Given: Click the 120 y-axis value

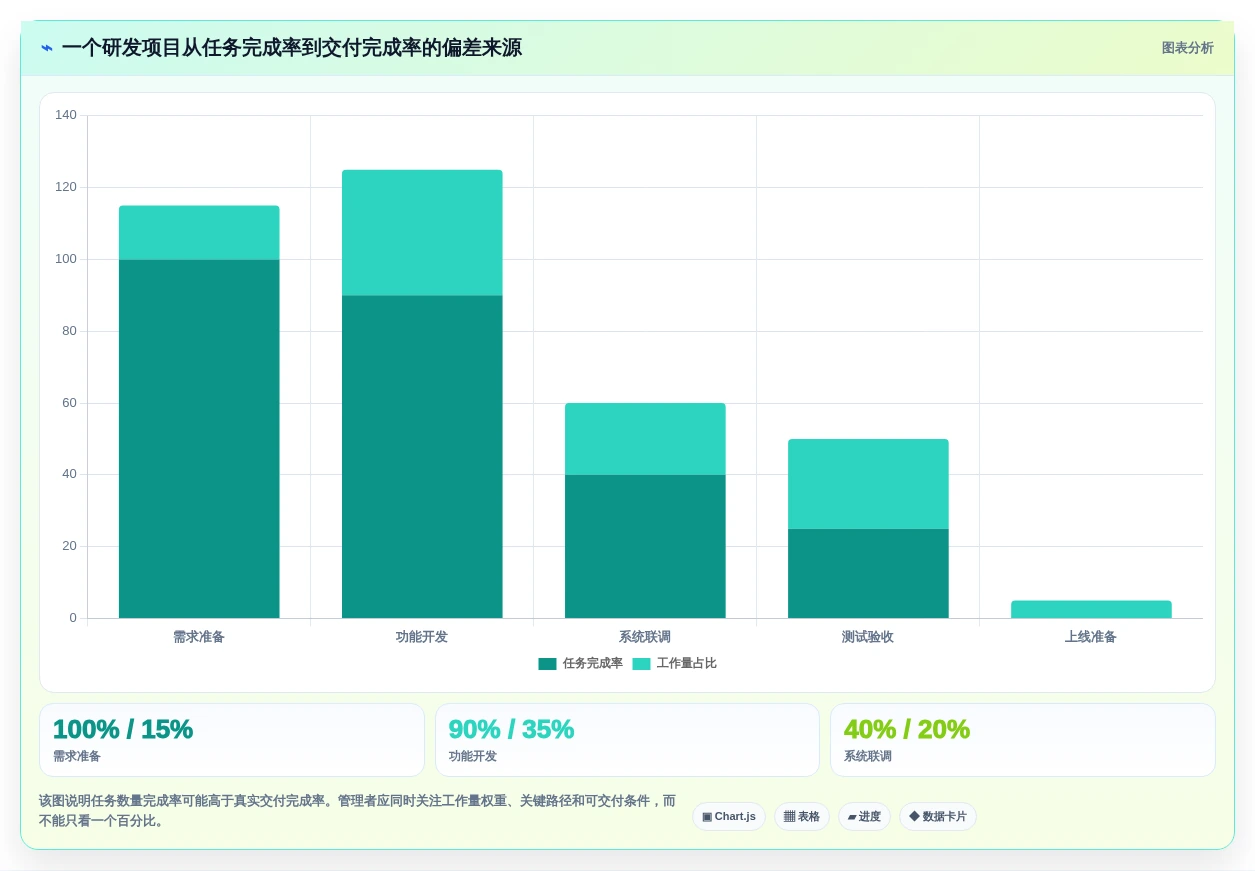Looking at the screenshot, I should [x=66, y=187].
